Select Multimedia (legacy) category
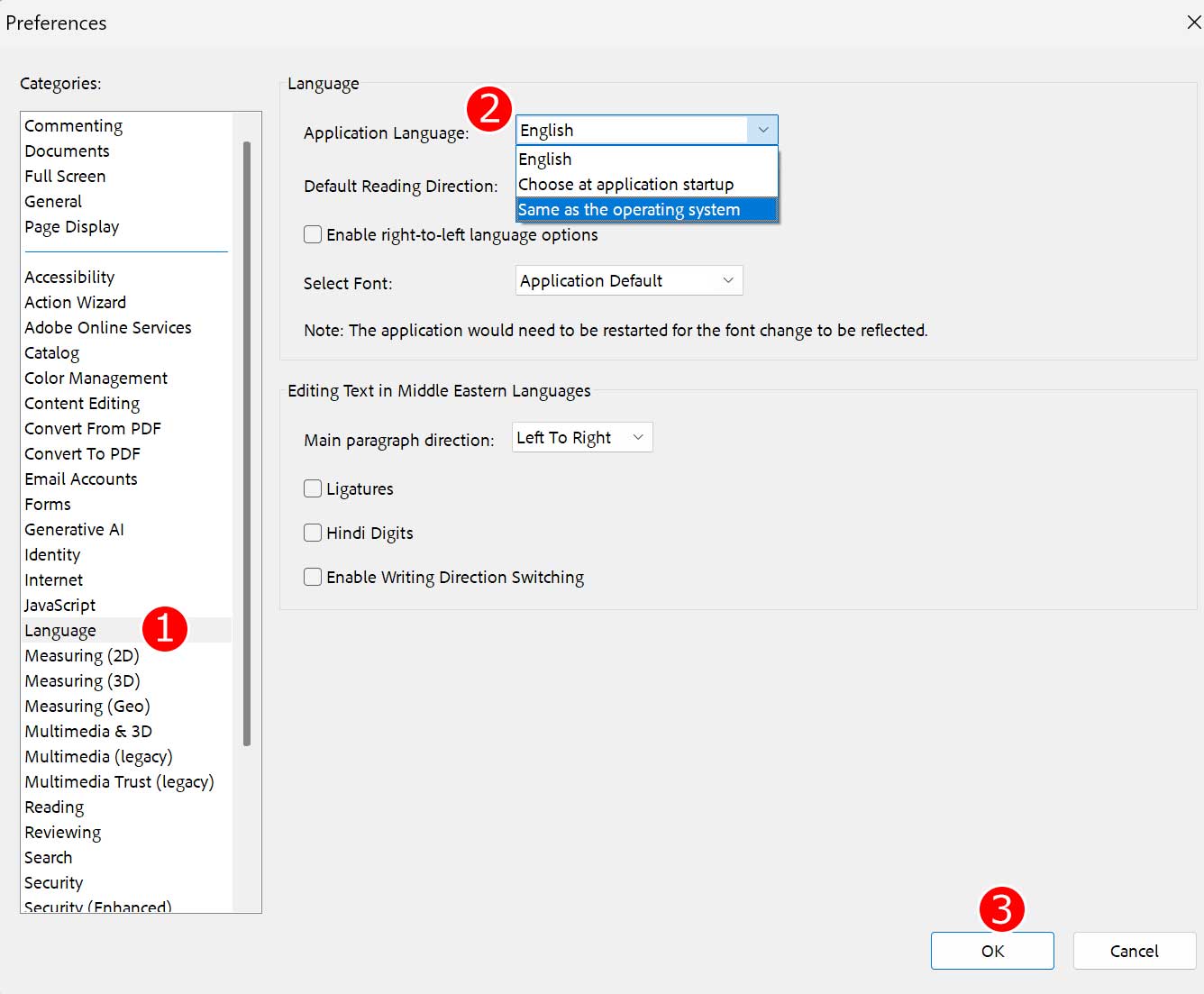Image resolution: width=1204 pixels, height=994 pixels. coord(99,757)
